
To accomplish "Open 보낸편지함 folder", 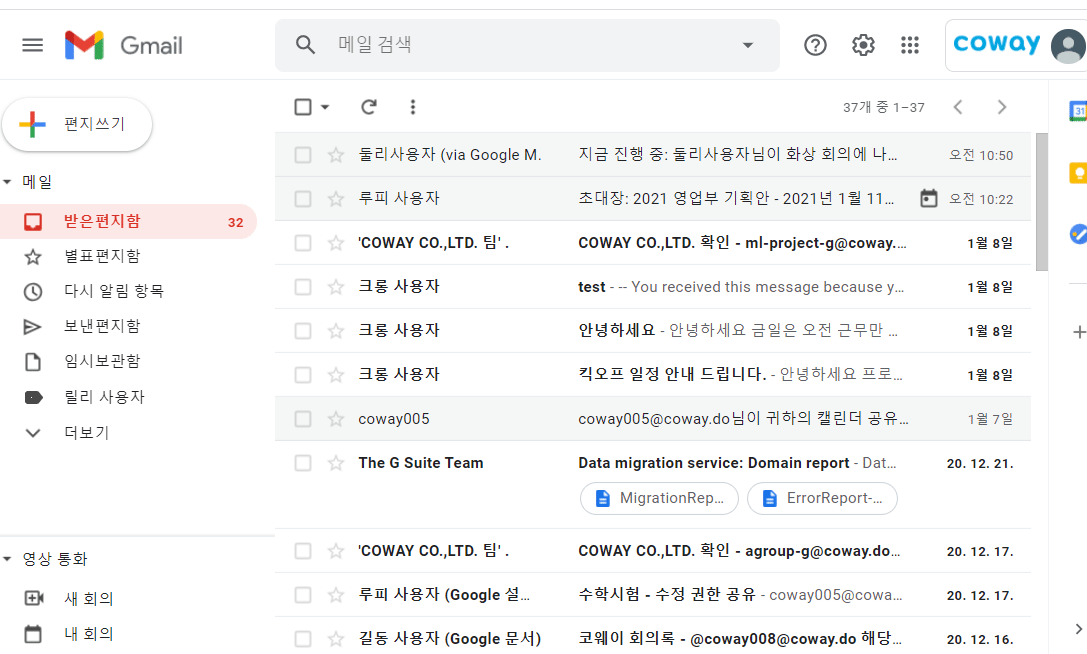I will coord(128,327).
